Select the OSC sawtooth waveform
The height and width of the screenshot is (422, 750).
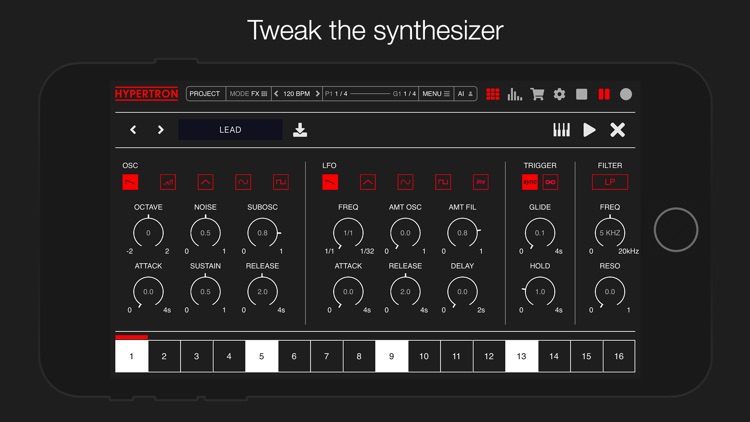(130, 182)
